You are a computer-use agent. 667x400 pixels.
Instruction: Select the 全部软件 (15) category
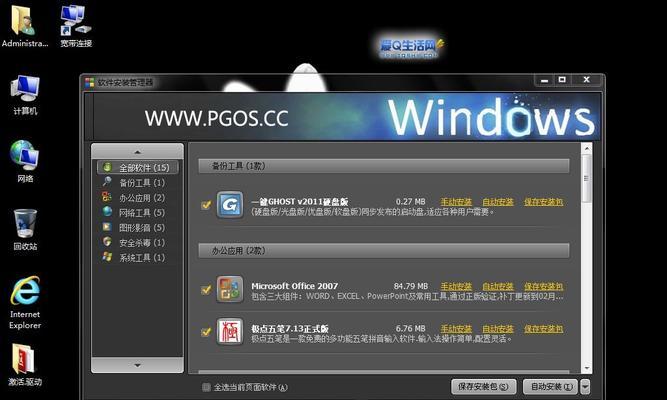(137, 167)
